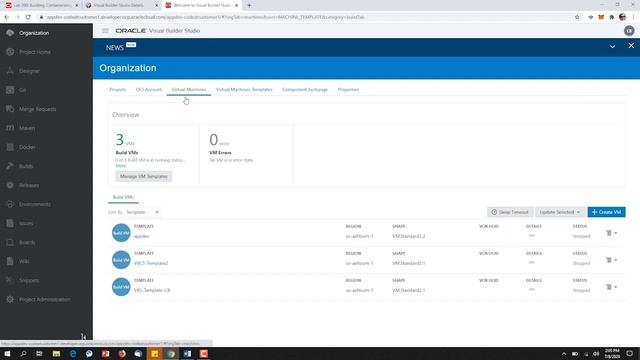Open the notification center in taskbar

point(630,353)
